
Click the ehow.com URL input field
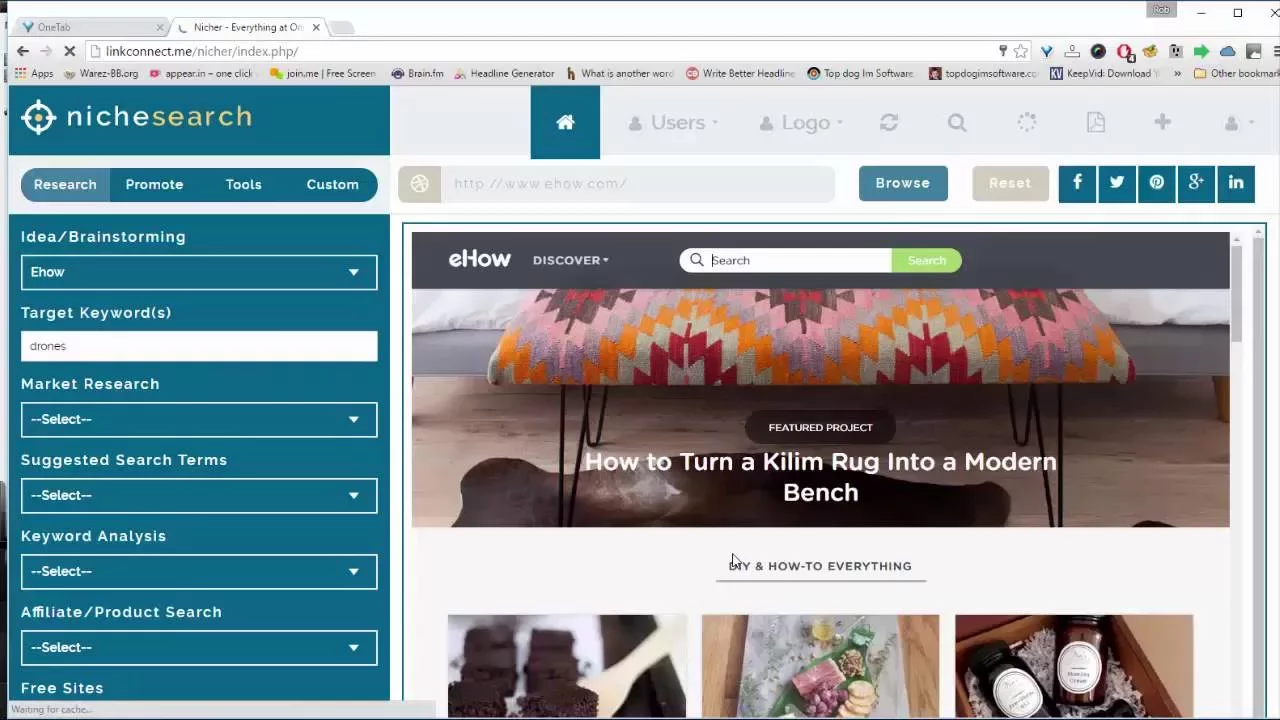(x=638, y=184)
